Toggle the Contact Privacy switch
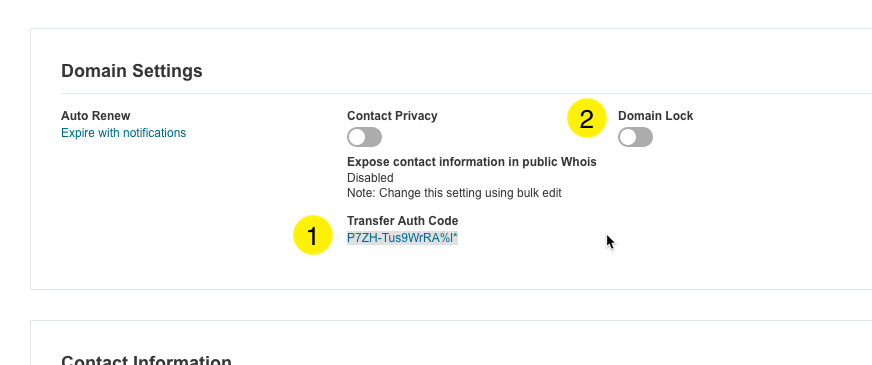 pyautogui.click(x=364, y=137)
